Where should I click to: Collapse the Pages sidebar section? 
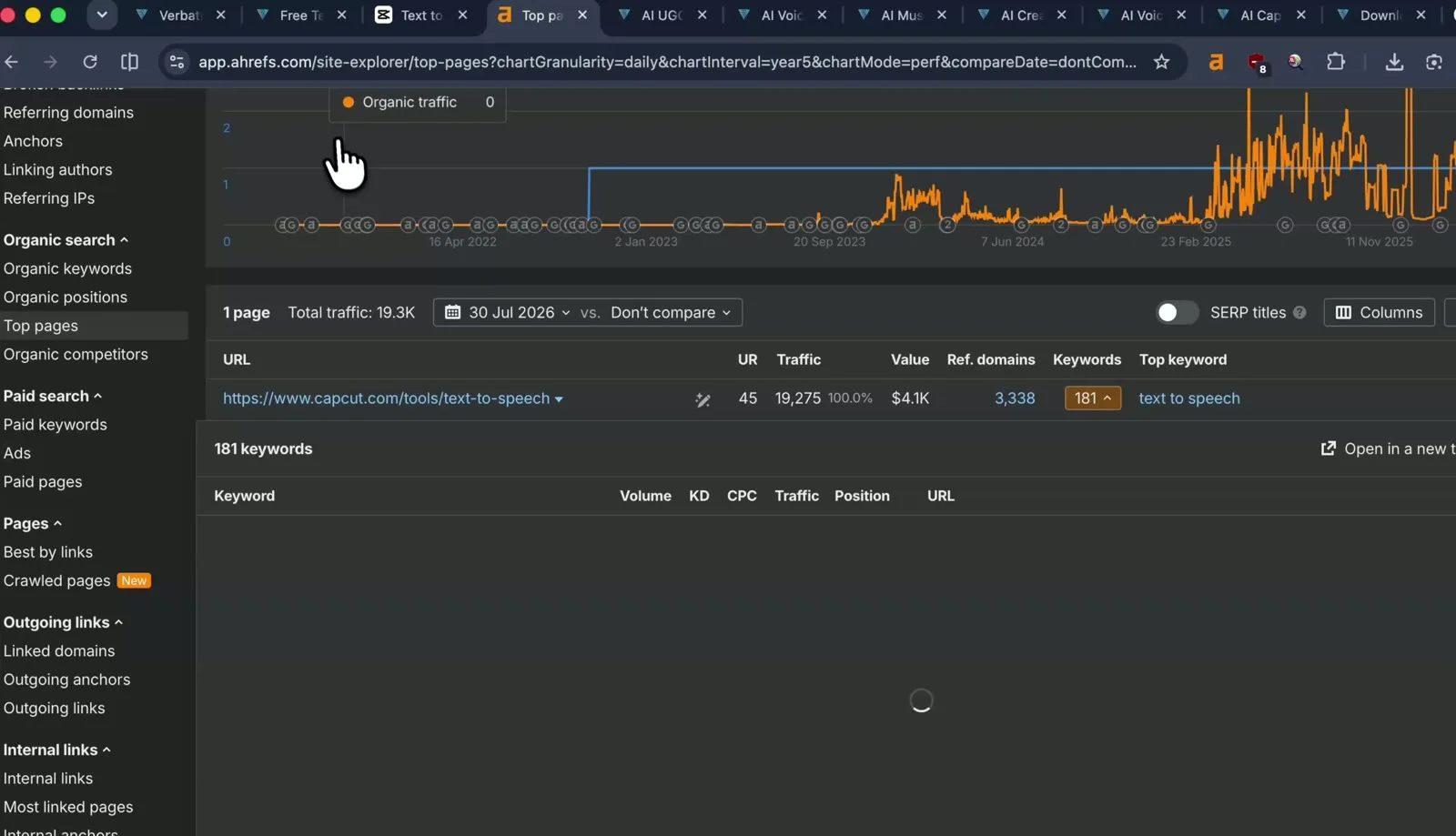click(32, 524)
